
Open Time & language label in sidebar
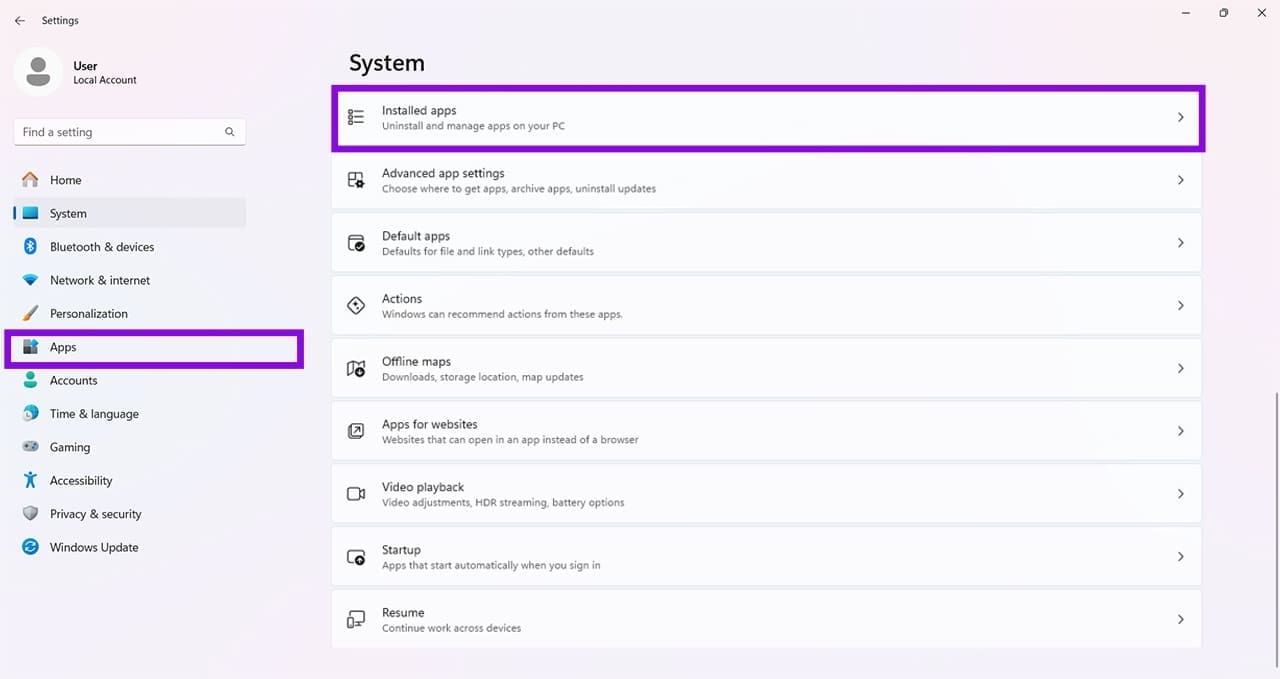[x=94, y=414]
